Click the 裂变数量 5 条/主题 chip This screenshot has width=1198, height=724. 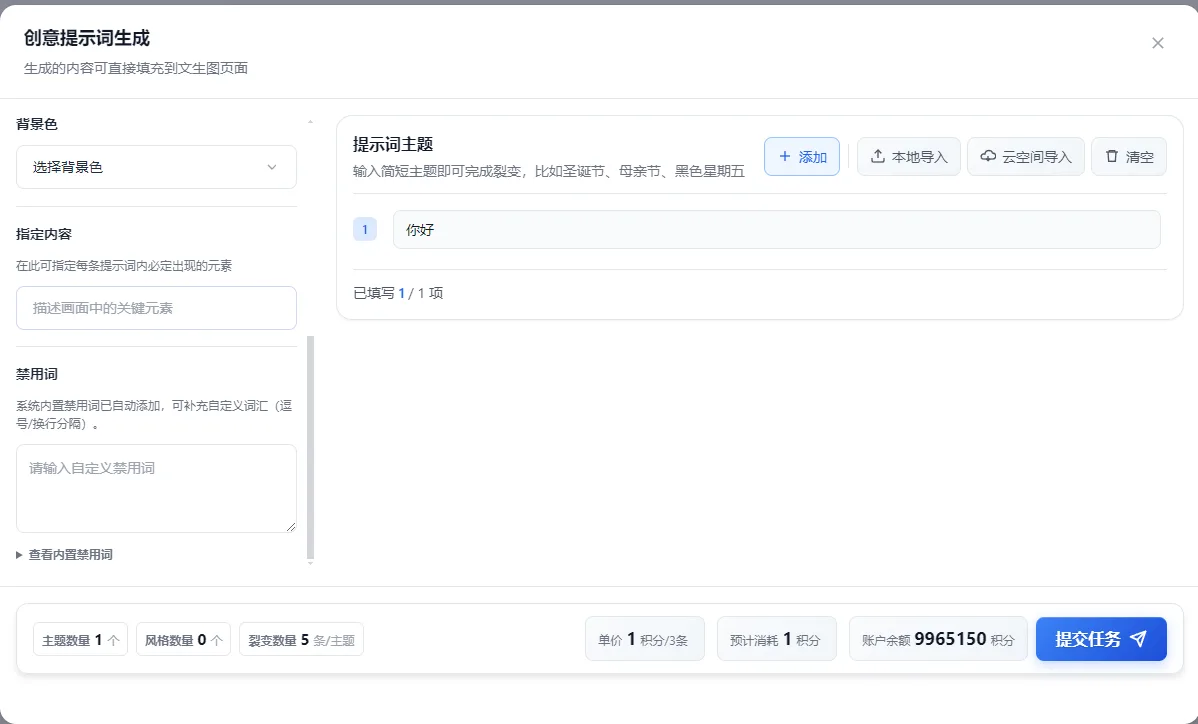point(301,640)
